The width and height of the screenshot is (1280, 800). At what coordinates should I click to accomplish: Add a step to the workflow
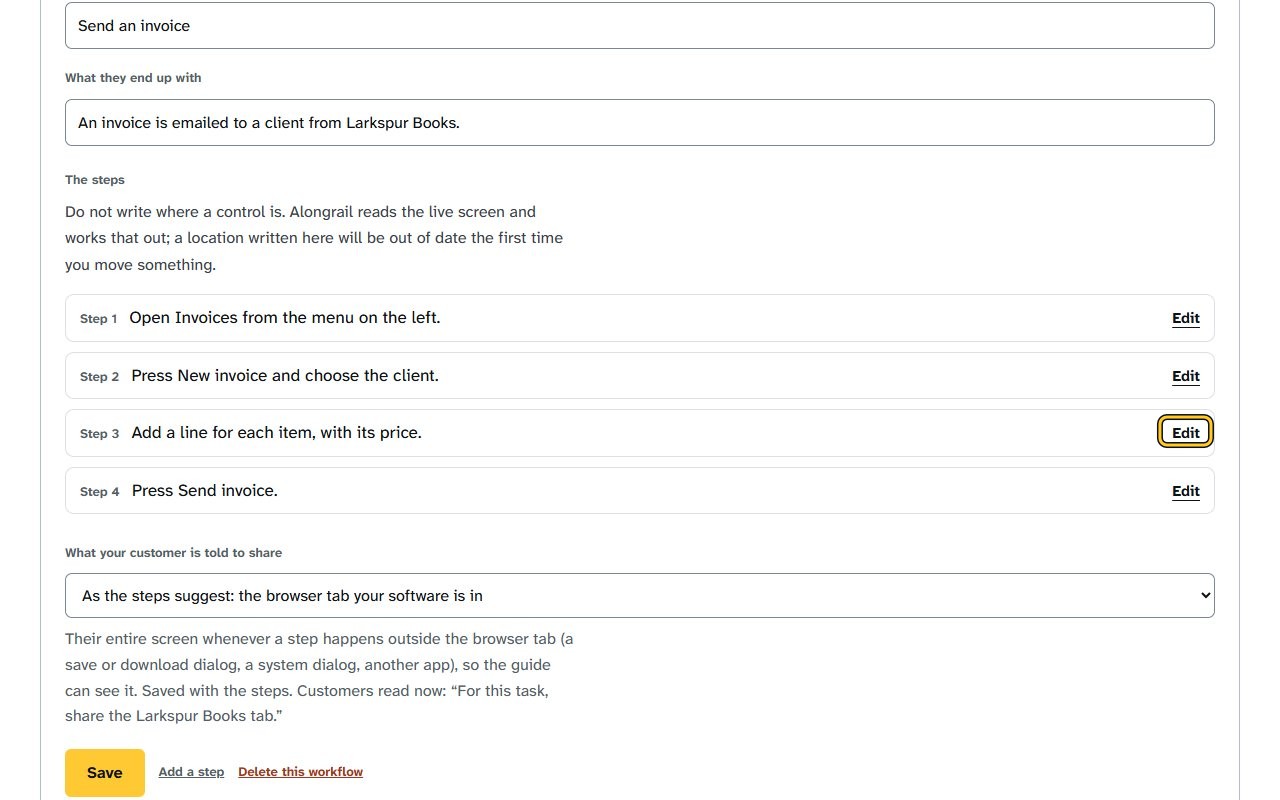point(191,772)
